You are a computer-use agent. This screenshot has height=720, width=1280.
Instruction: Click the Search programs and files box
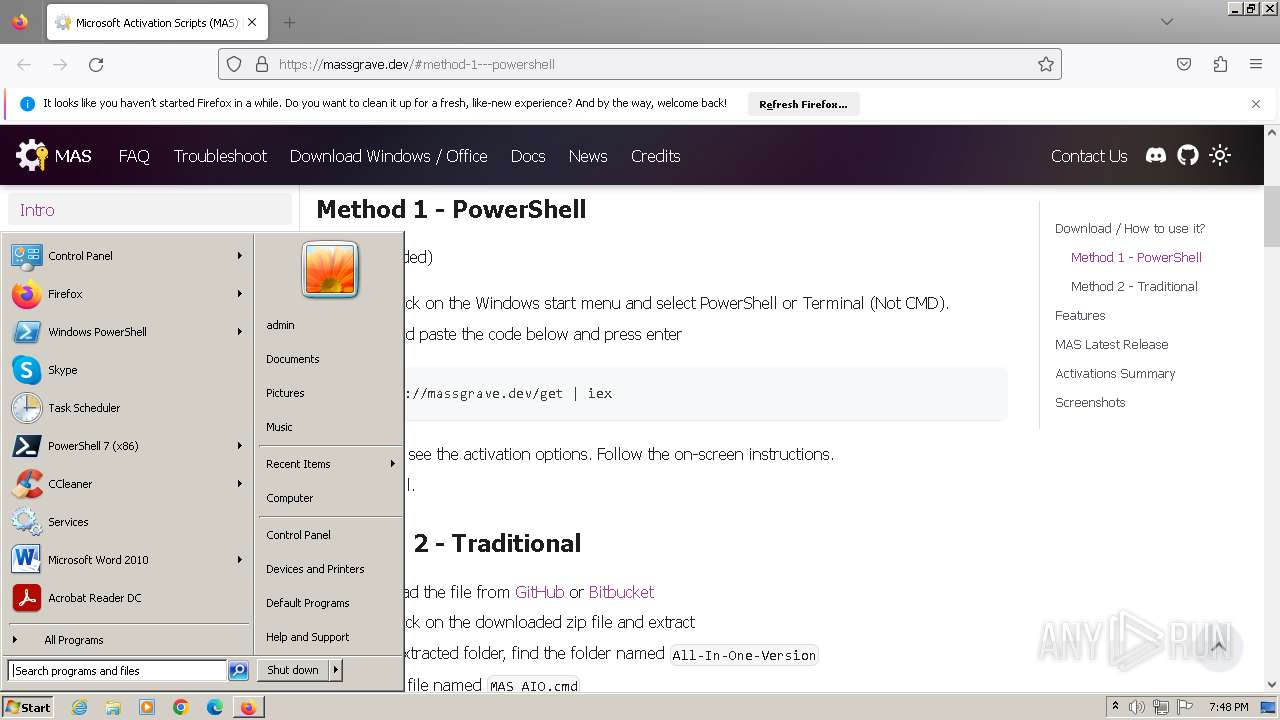pyautogui.click(x=117, y=671)
